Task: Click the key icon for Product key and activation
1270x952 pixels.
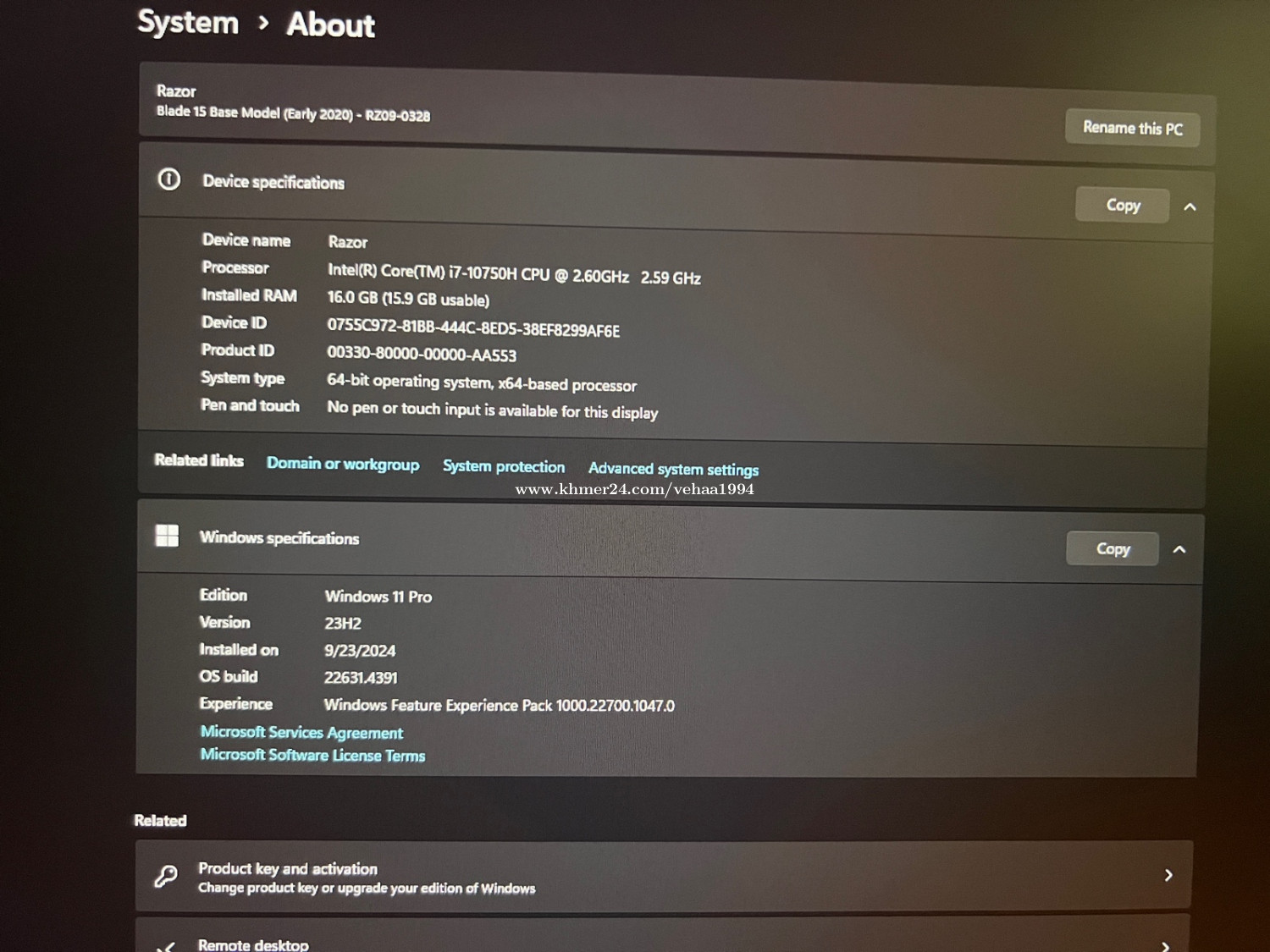Action: tap(166, 876)
